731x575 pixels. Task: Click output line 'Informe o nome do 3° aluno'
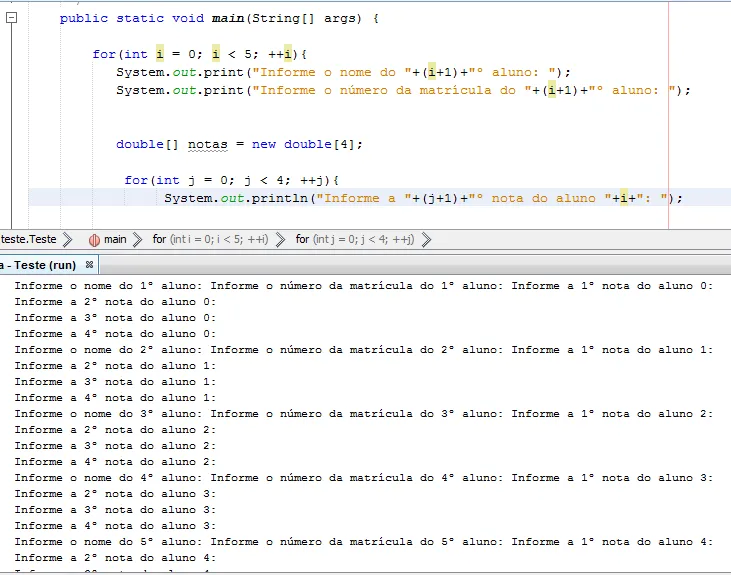[x=364, y=414]
